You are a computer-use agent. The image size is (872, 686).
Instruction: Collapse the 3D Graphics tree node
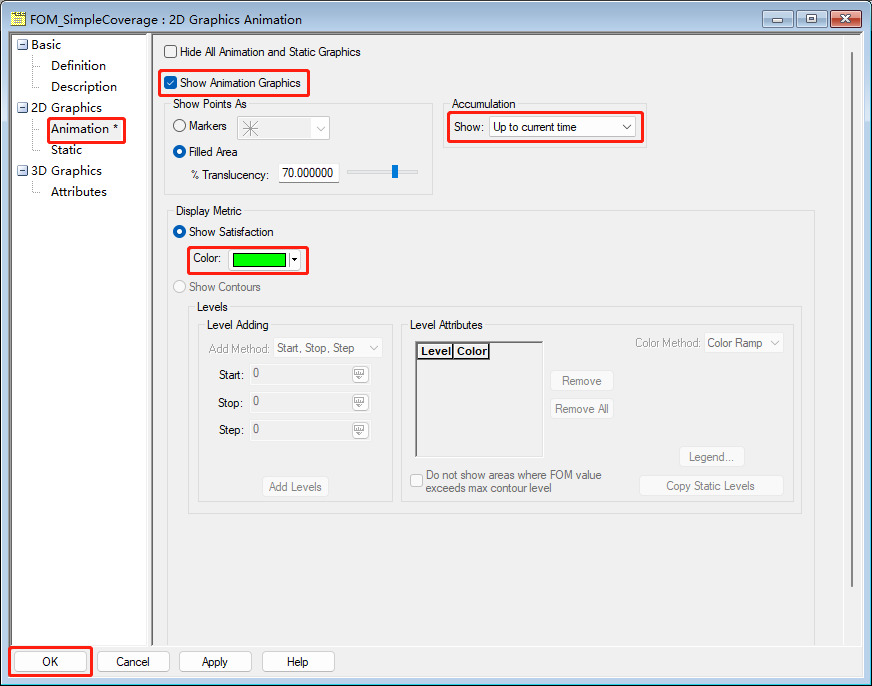[22, 171]
